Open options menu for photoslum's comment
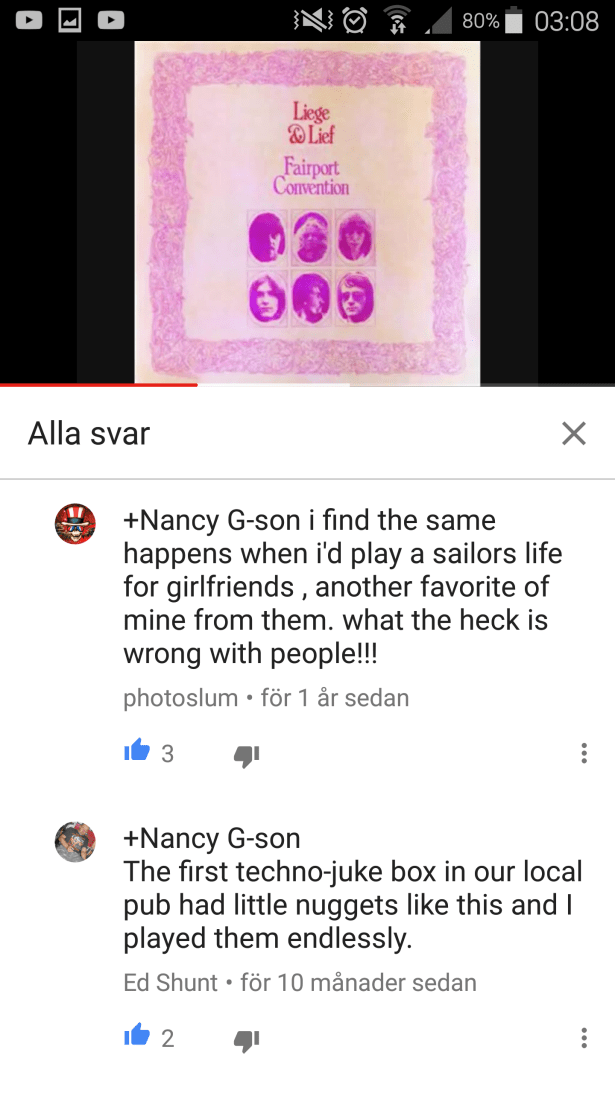Screen dimensions: 615x1093 tap(584, 753)
